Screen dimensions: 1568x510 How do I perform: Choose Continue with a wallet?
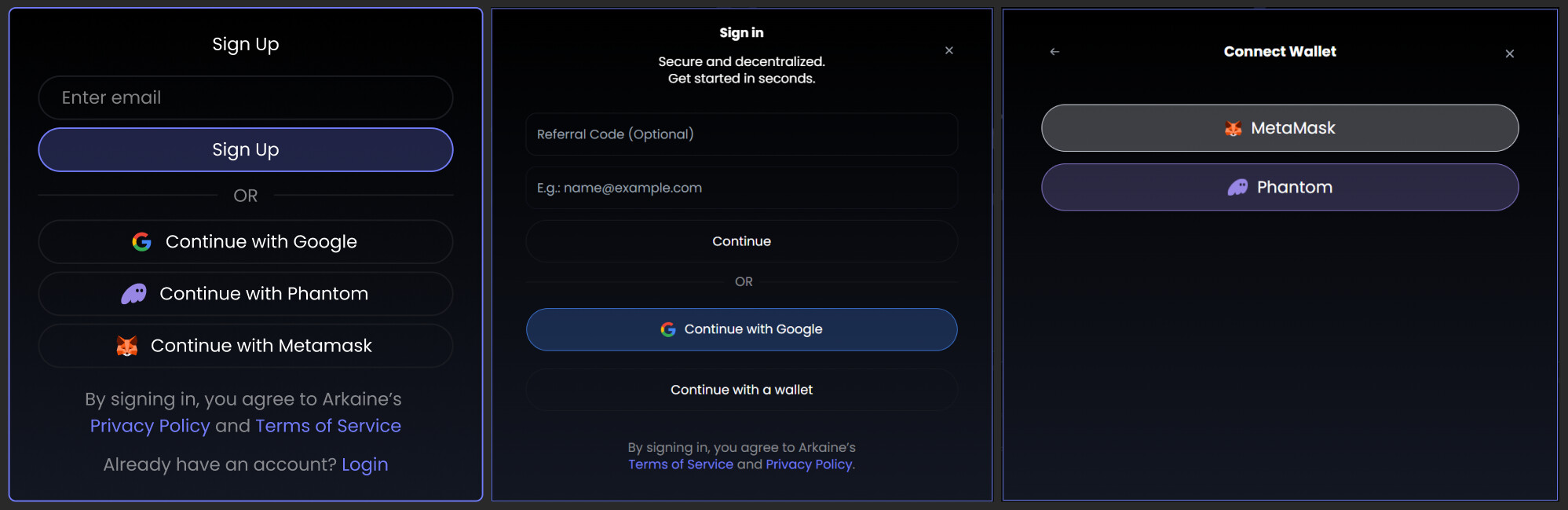click(x=741, y=390)
